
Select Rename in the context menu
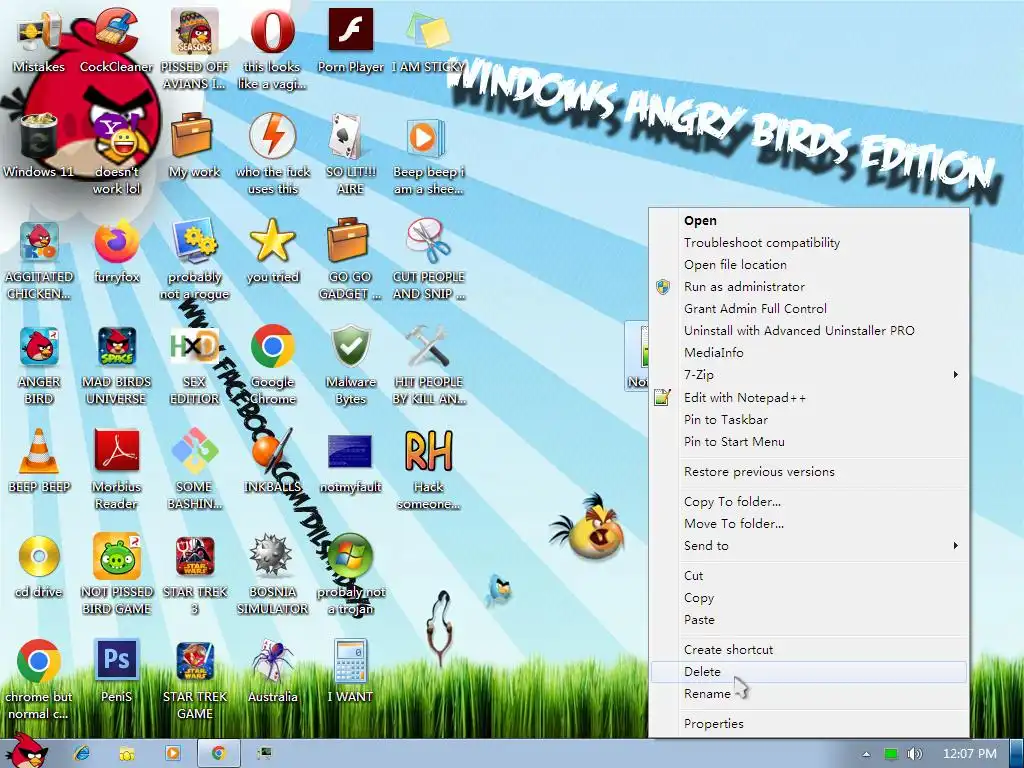tap(808, 694)
